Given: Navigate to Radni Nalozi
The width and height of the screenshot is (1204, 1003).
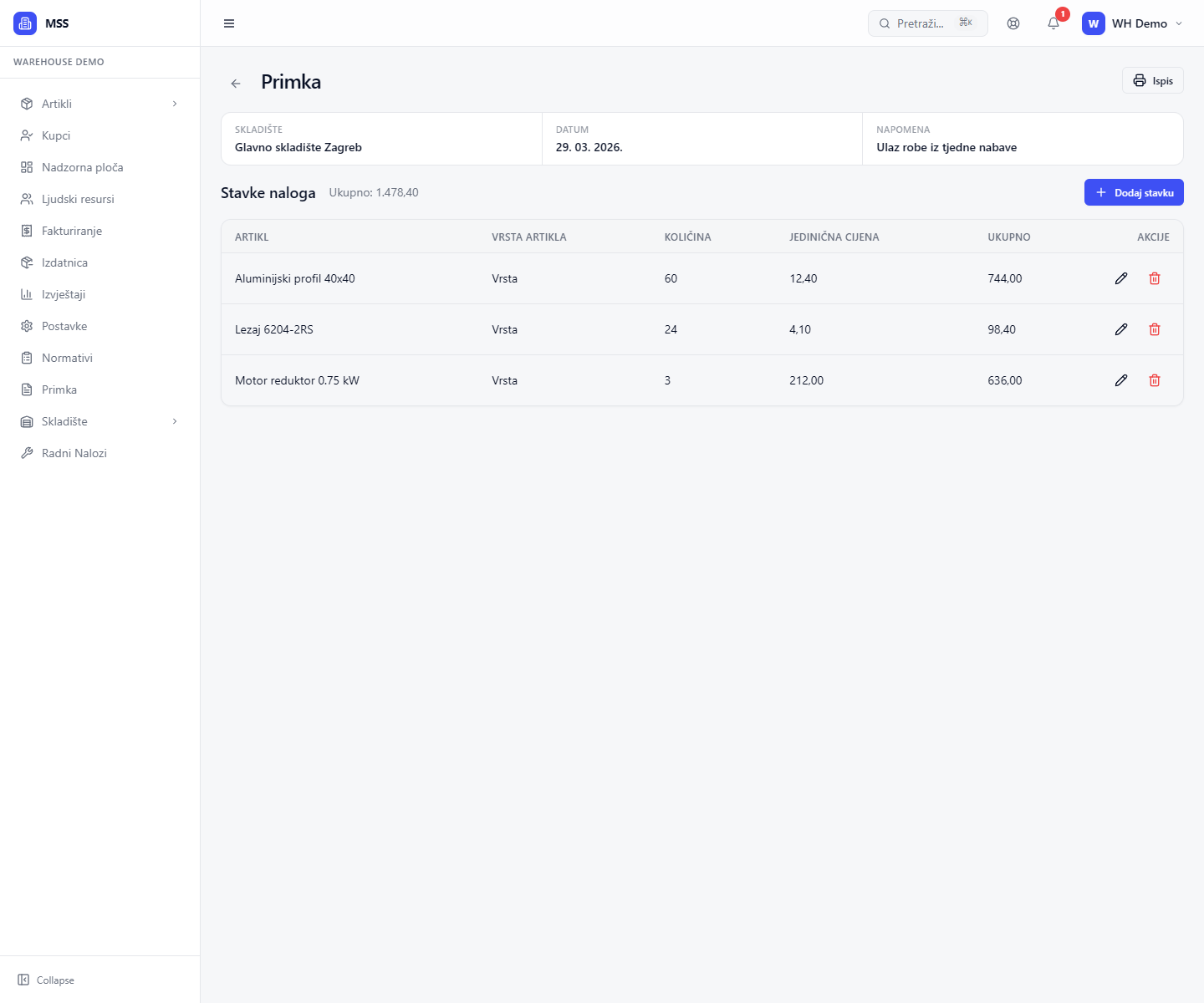Looking at the screenshot, I should (74, 453).
